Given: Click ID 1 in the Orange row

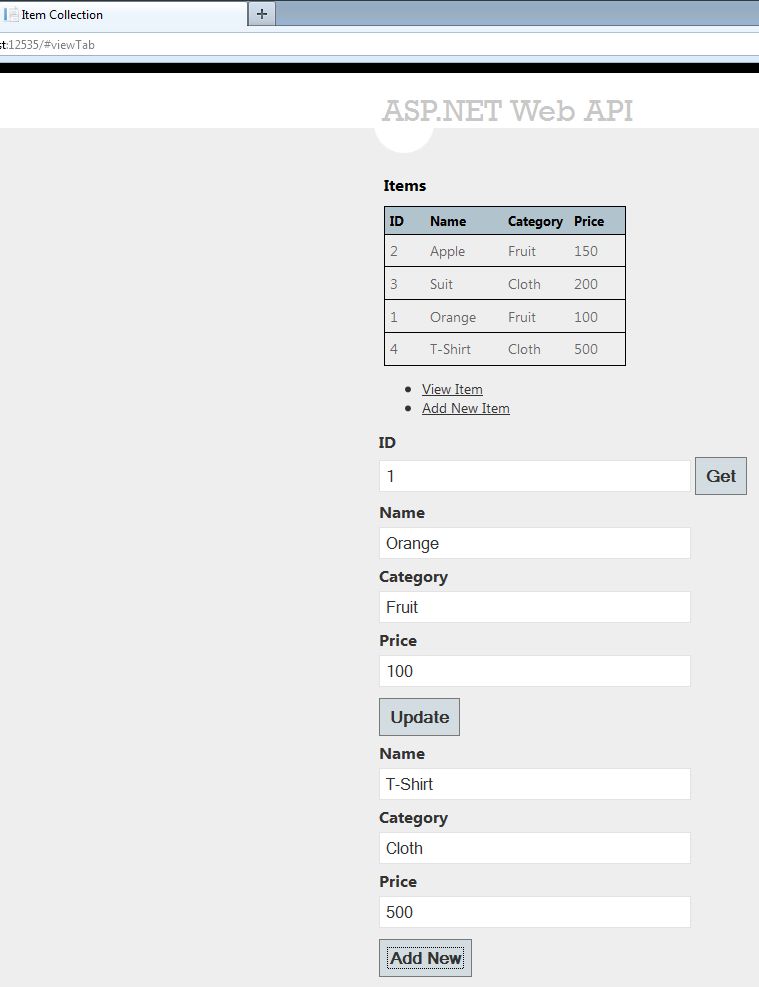Looking at the screenshot, I should coord(394,317).
